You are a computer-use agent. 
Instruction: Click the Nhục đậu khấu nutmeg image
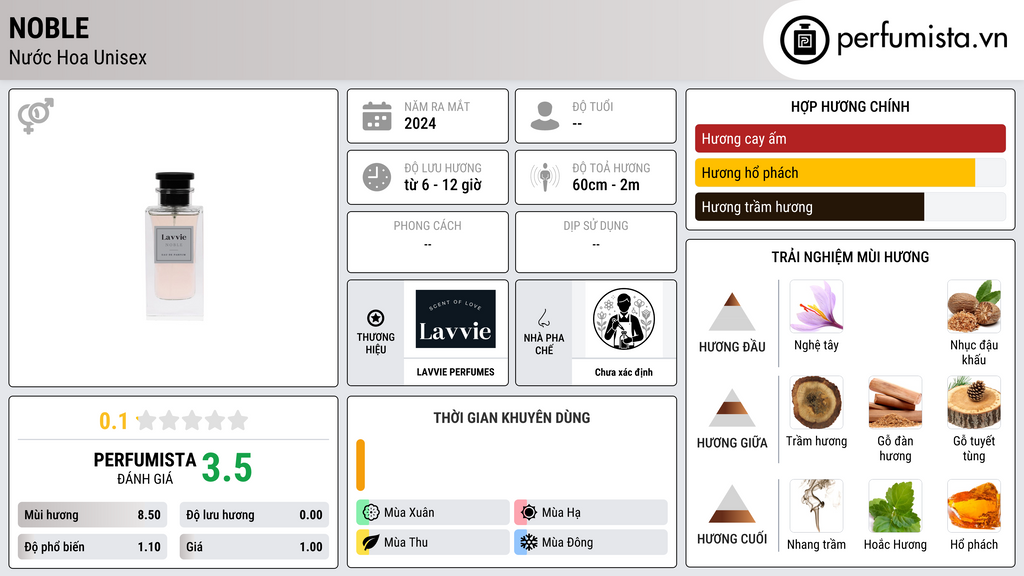pyautogui.click(x=974, y=306)
